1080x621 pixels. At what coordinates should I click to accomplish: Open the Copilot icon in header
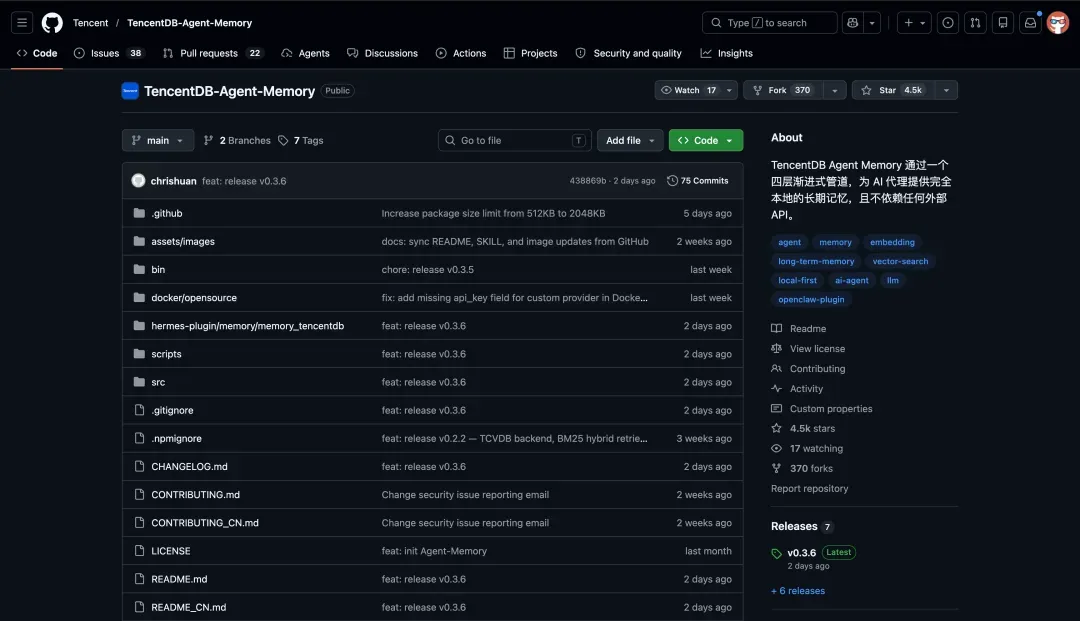point(853,23)
